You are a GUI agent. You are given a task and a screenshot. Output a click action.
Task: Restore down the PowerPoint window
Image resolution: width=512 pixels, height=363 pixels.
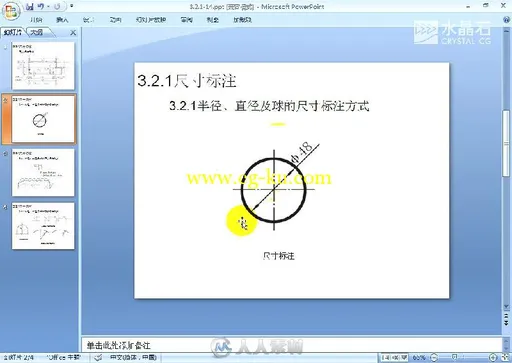coord(486,5)
